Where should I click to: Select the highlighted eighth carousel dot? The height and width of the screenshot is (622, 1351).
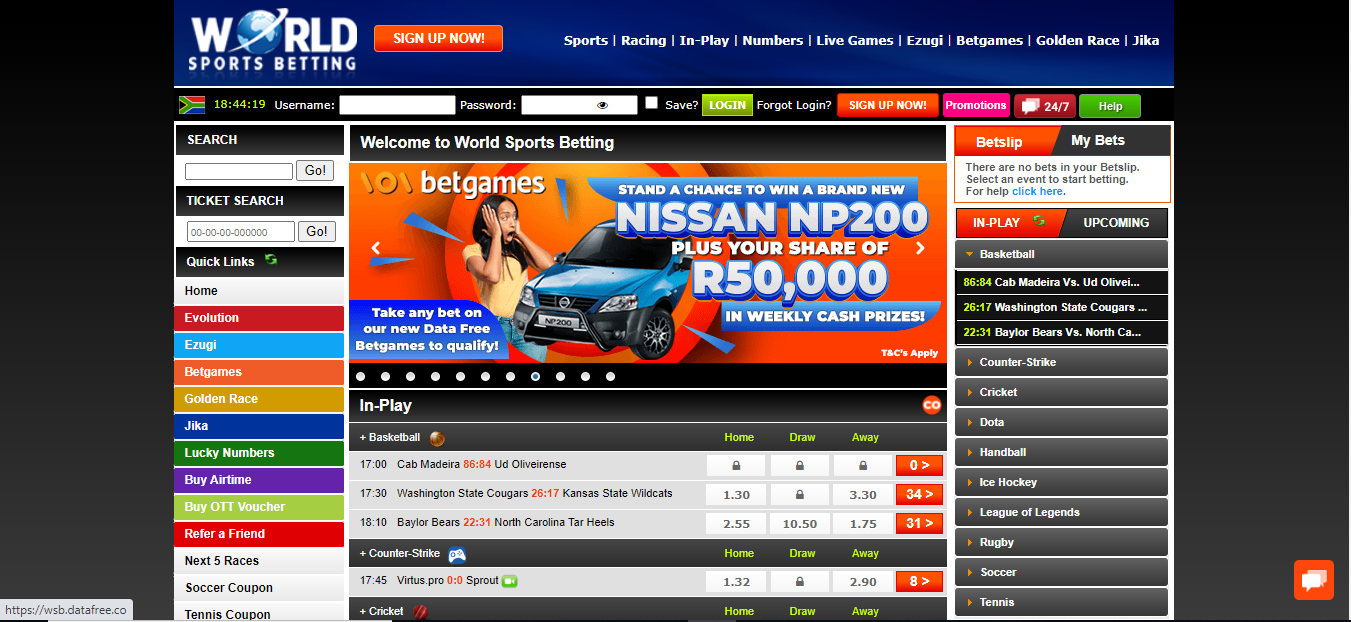pyautogui.click(x=536, y=377)
